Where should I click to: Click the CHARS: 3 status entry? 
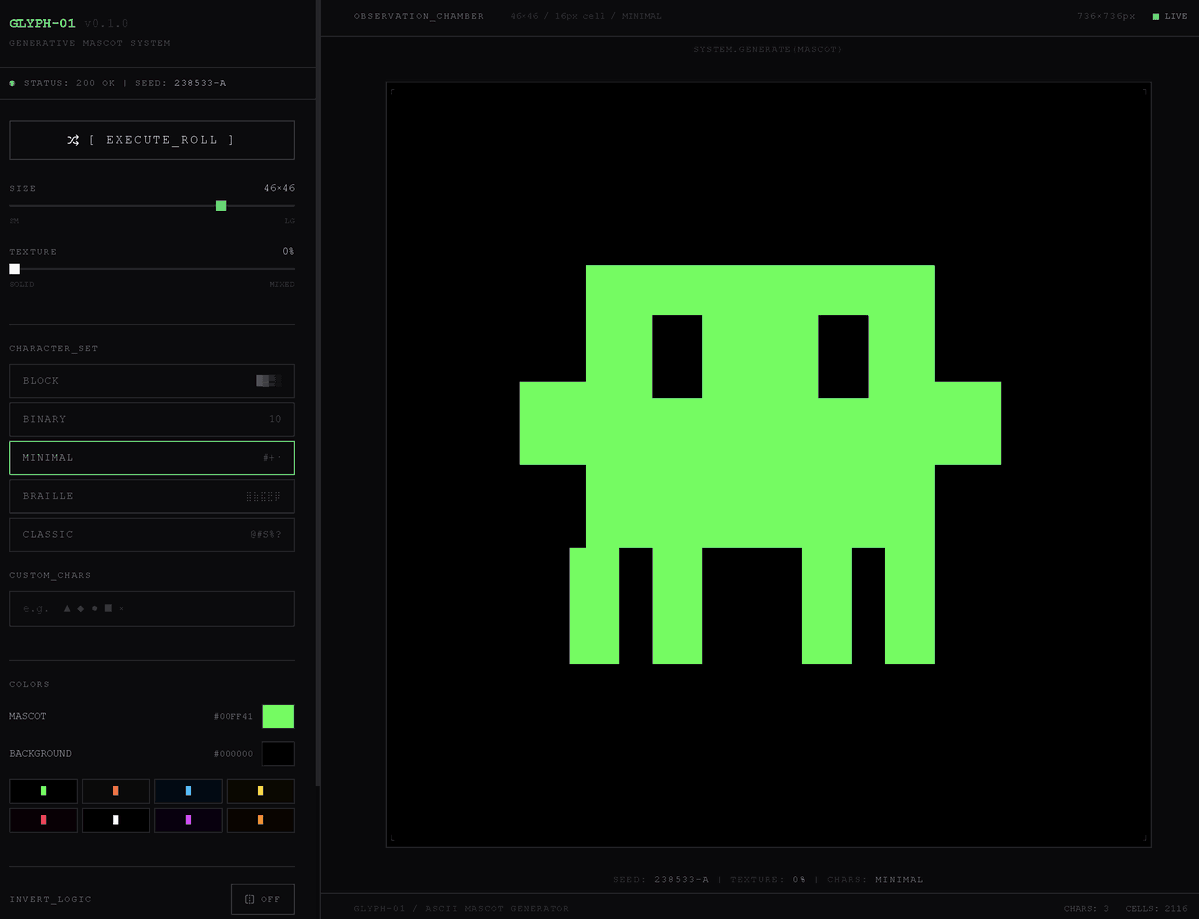click(x=1086, y=908)
